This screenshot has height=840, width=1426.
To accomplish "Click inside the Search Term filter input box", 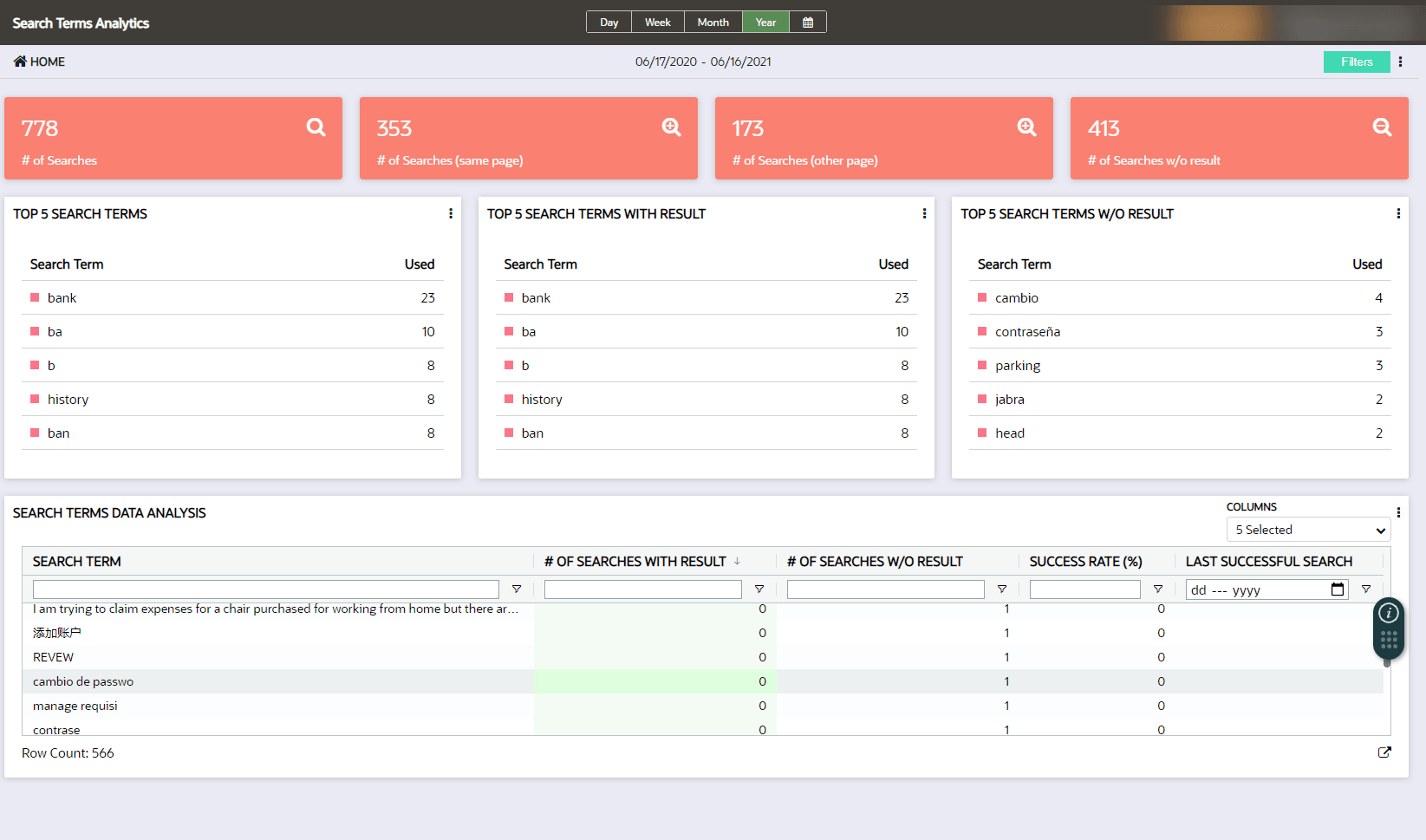I will click(x=265, y=589).
